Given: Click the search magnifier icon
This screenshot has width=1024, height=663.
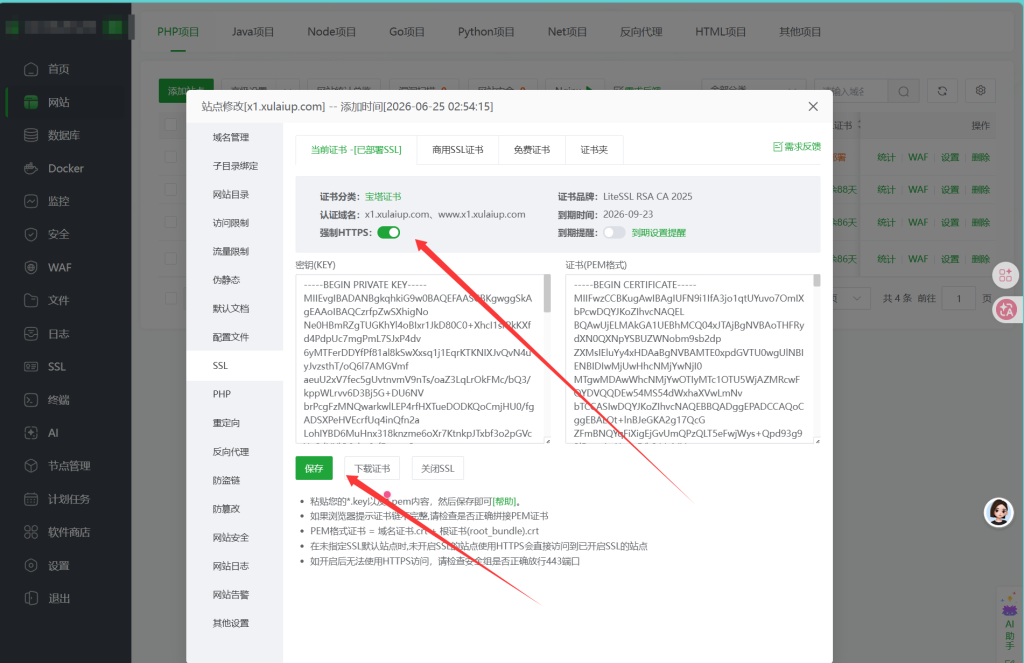Looking at the screenshot, I should (903, 91).
